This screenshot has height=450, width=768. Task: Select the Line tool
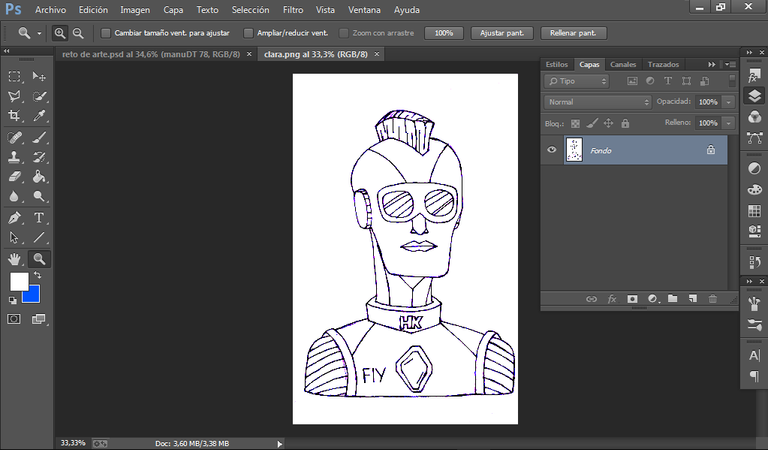(x=39, y=237)
